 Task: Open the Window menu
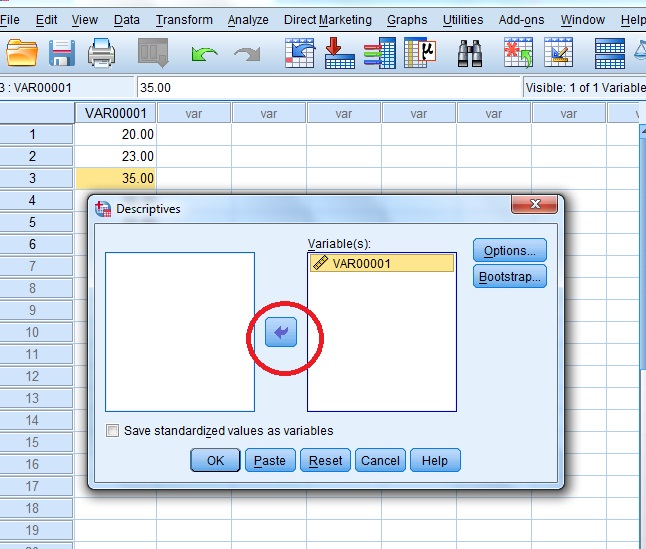click(x=583, y=20)
